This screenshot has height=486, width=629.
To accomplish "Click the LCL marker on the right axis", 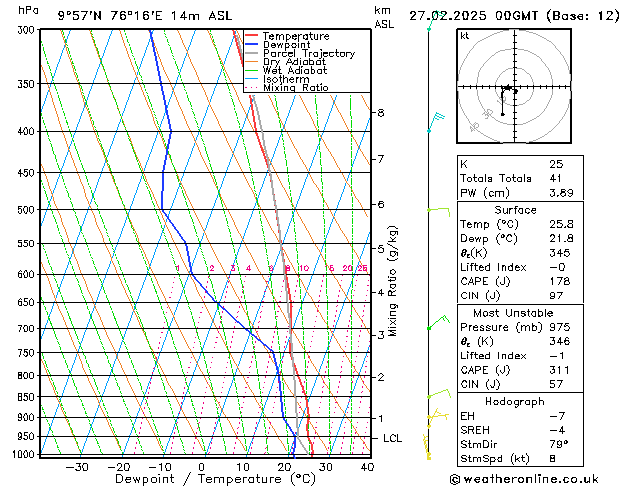I will (393, 438).
